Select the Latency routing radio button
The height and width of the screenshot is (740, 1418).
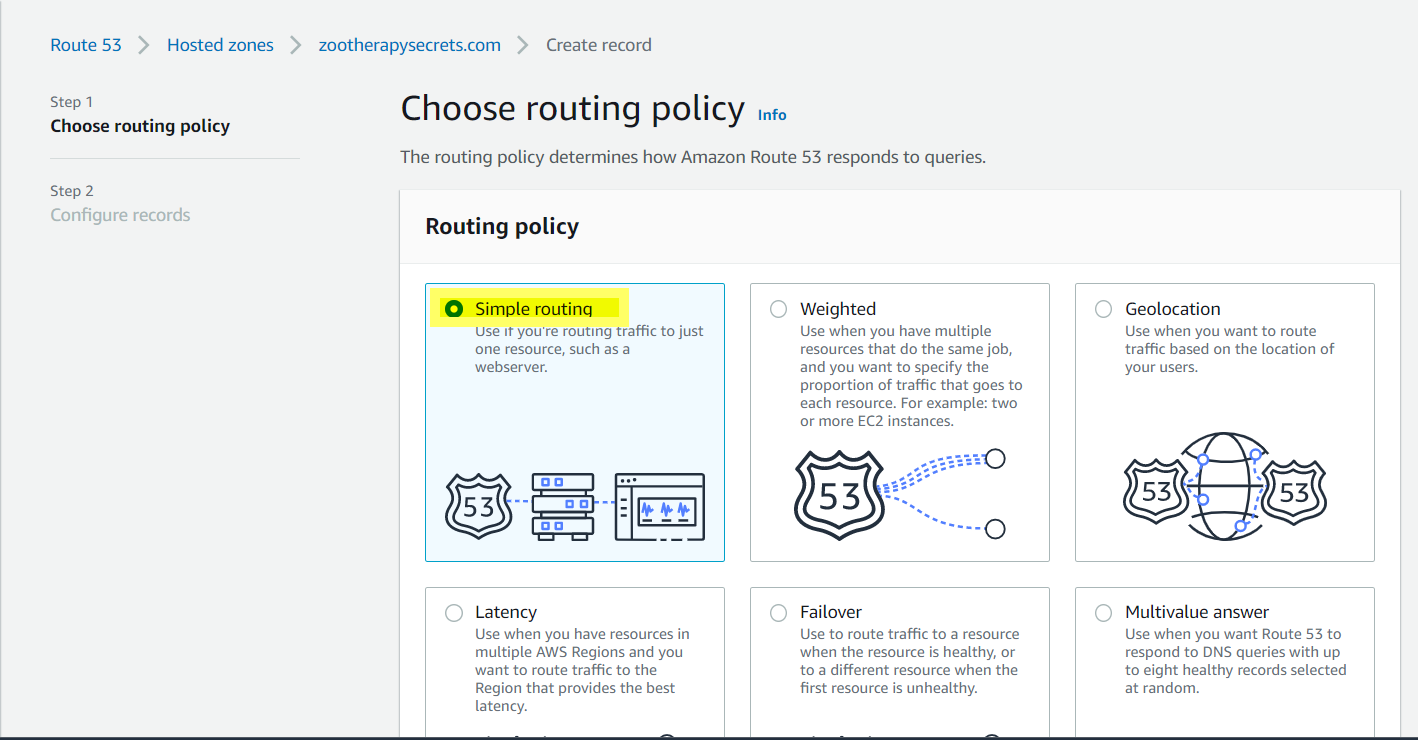pos(454,612)
